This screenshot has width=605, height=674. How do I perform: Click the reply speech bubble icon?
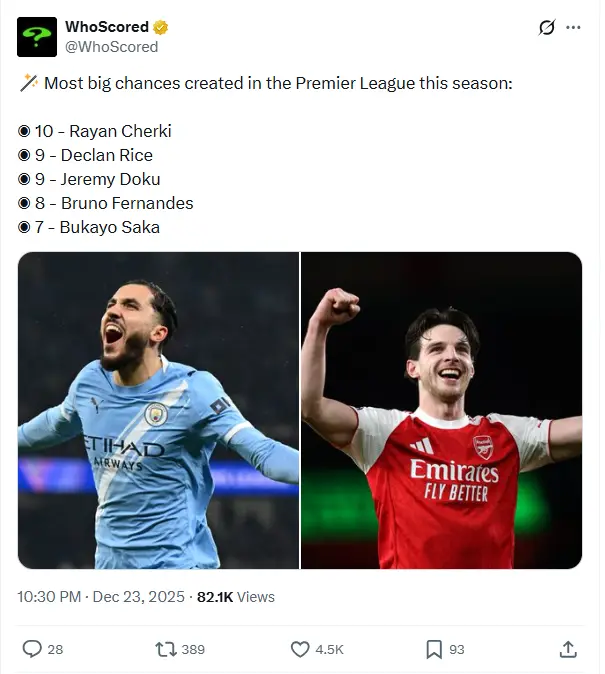click(32, 649)
